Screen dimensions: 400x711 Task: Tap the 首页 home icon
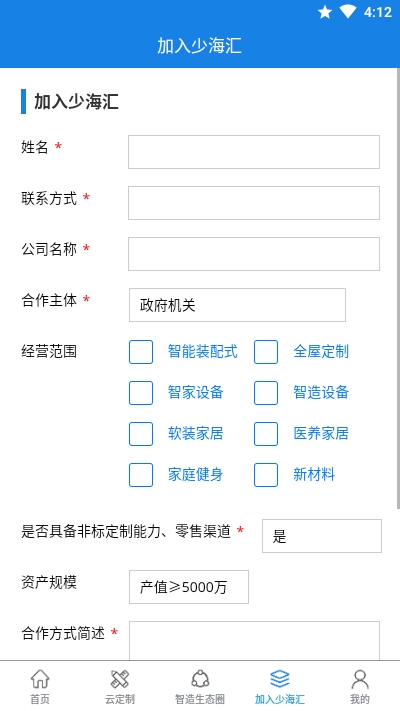pyautogui.click(x=40, y=679)
